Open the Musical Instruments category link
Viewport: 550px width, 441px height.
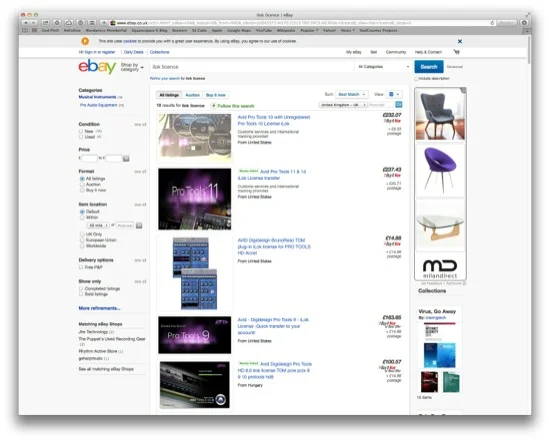tap(97, 97)
